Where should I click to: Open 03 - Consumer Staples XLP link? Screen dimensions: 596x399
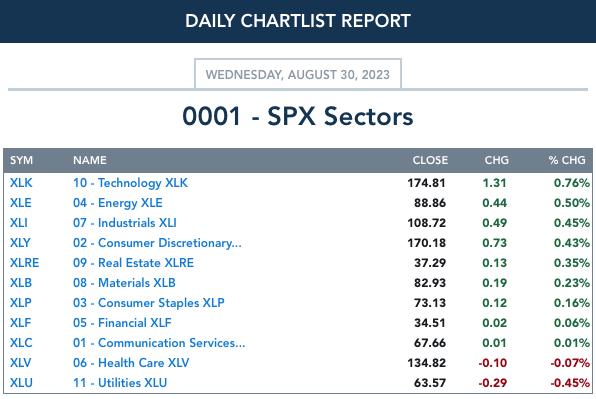[149, 303]
